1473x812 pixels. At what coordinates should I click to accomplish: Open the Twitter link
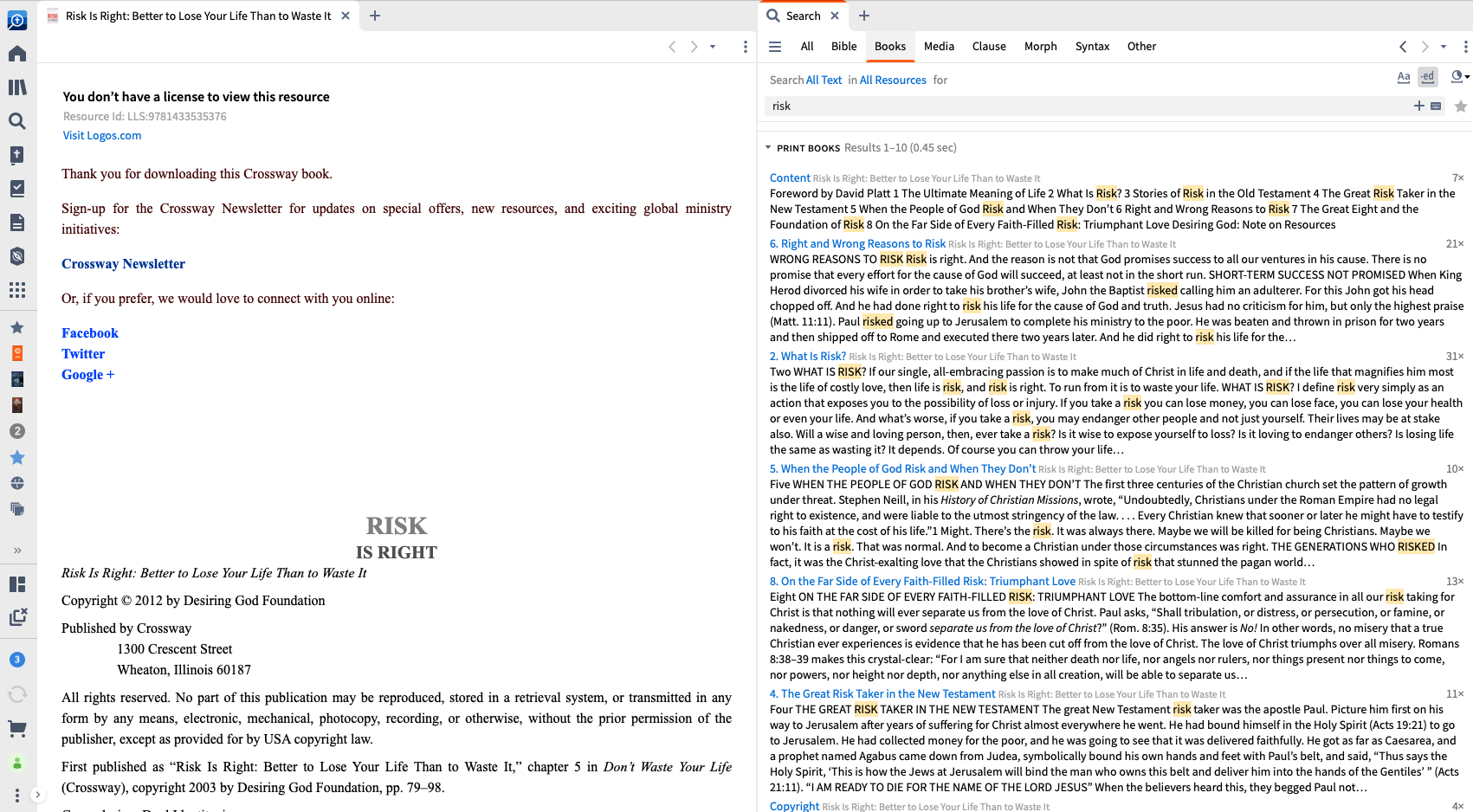point(83,354)
